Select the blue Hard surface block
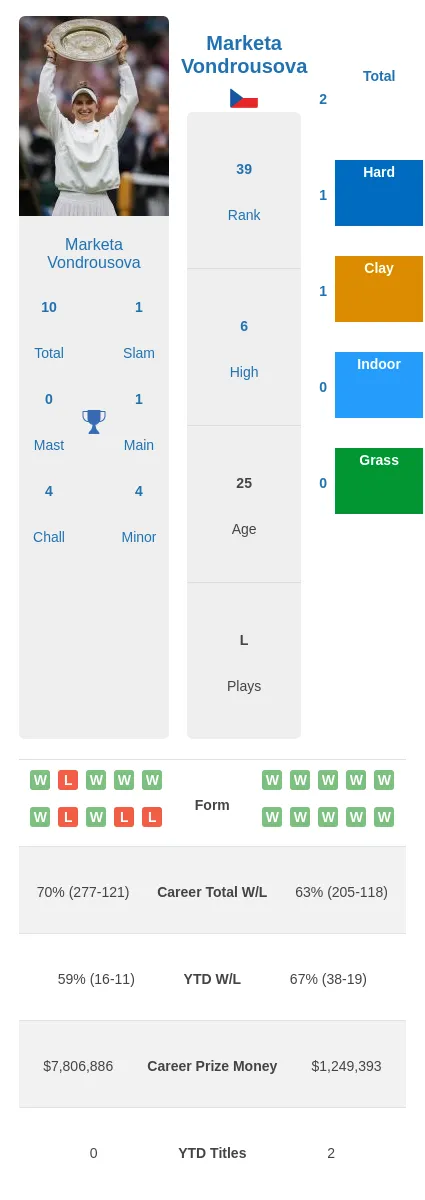The image size is (425, 1200). click(379, 193)
